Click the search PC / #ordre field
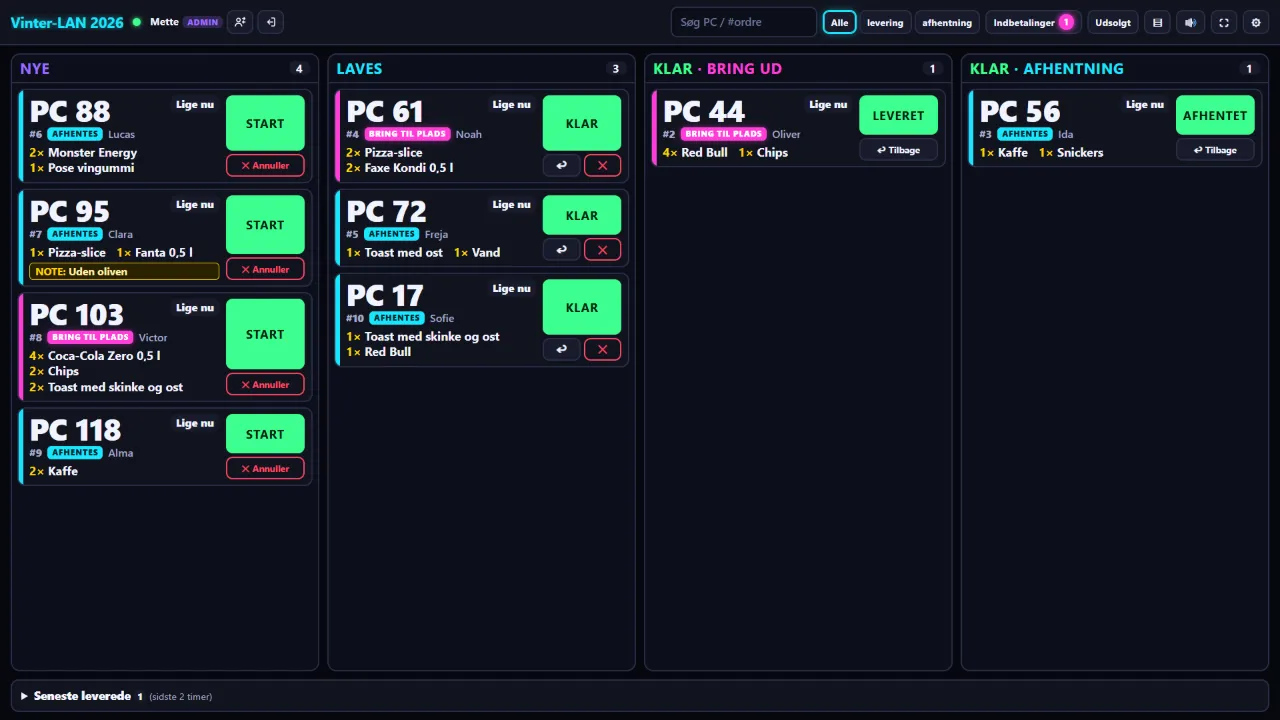Image resolution: width=1280 pixels, height=720 pixels. pyautogui.click(x=743, y=22)
